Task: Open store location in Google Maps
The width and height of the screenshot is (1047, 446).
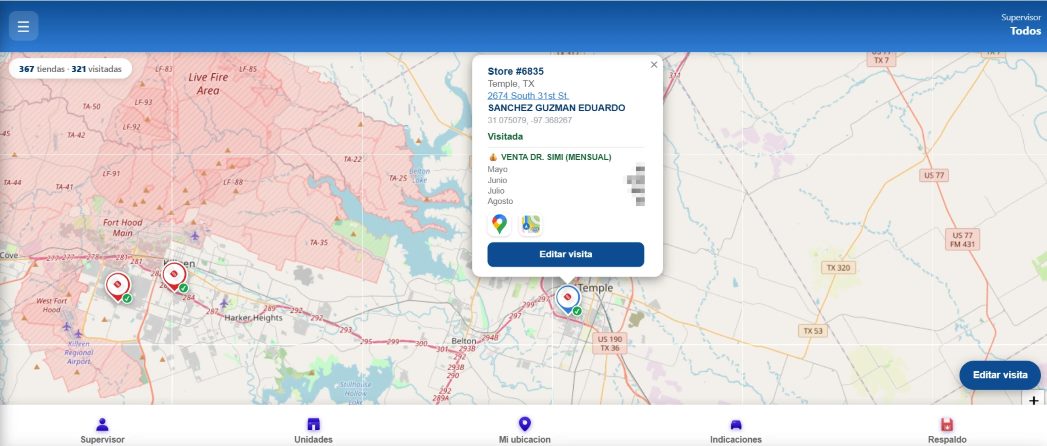Action: pyautogui.click(x=499, y=224)
